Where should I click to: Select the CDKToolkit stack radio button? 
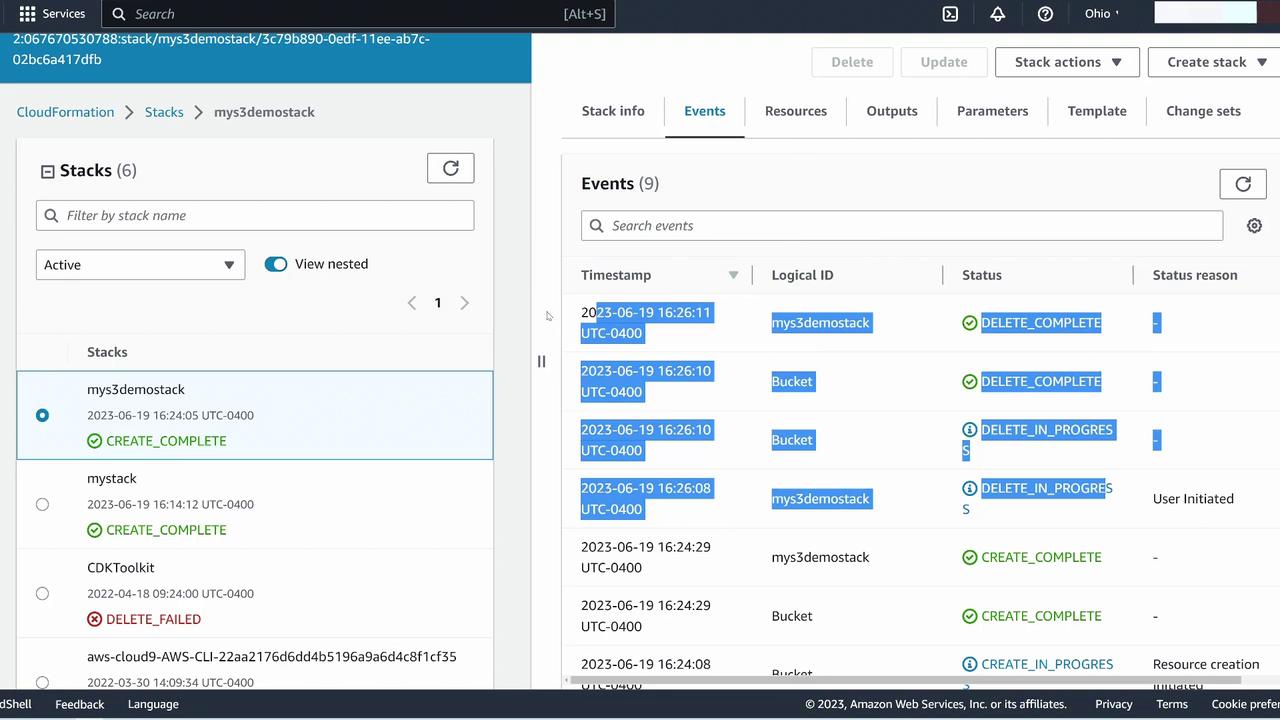coord(42,593)
